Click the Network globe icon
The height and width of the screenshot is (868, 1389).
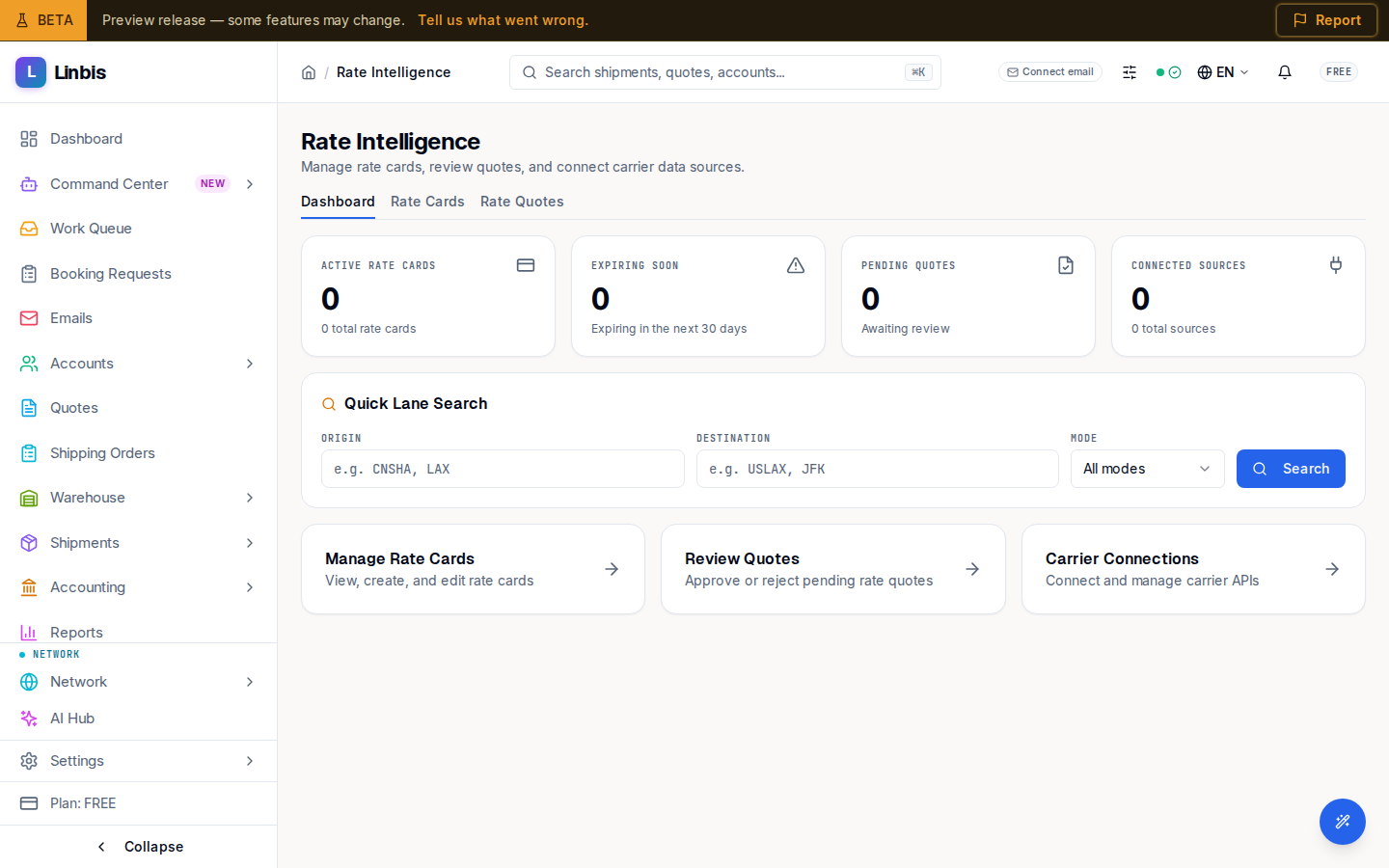click(x=29, y=682)
